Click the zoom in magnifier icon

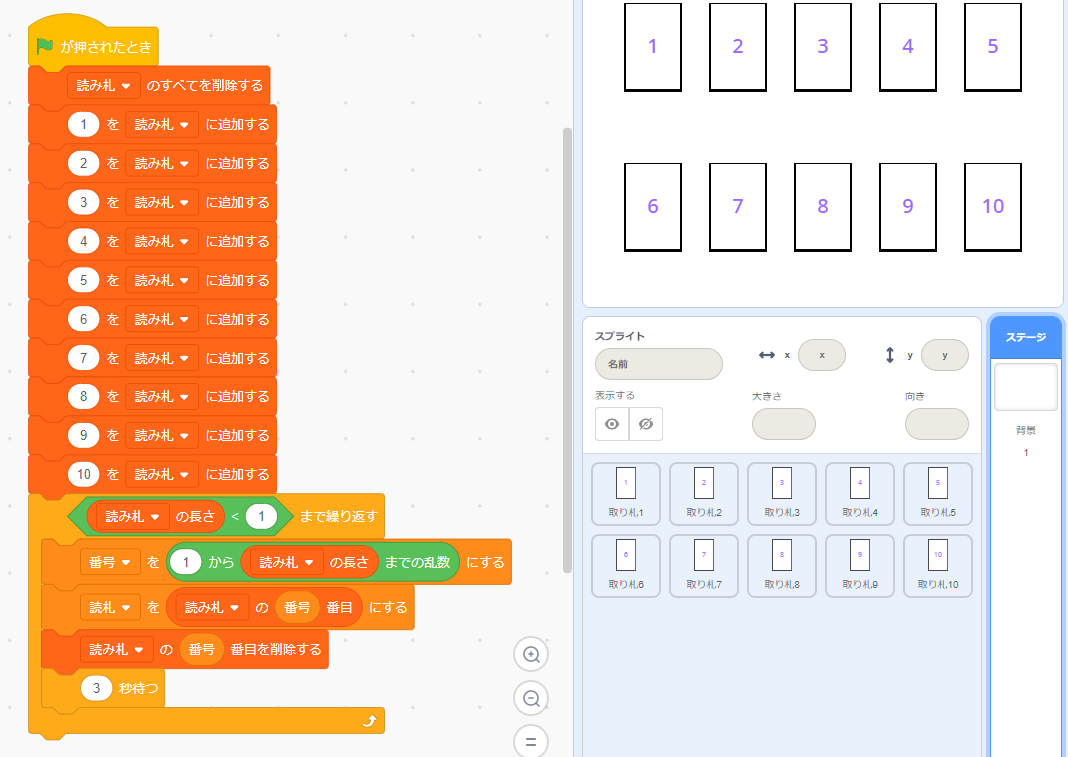pos(532,655)
